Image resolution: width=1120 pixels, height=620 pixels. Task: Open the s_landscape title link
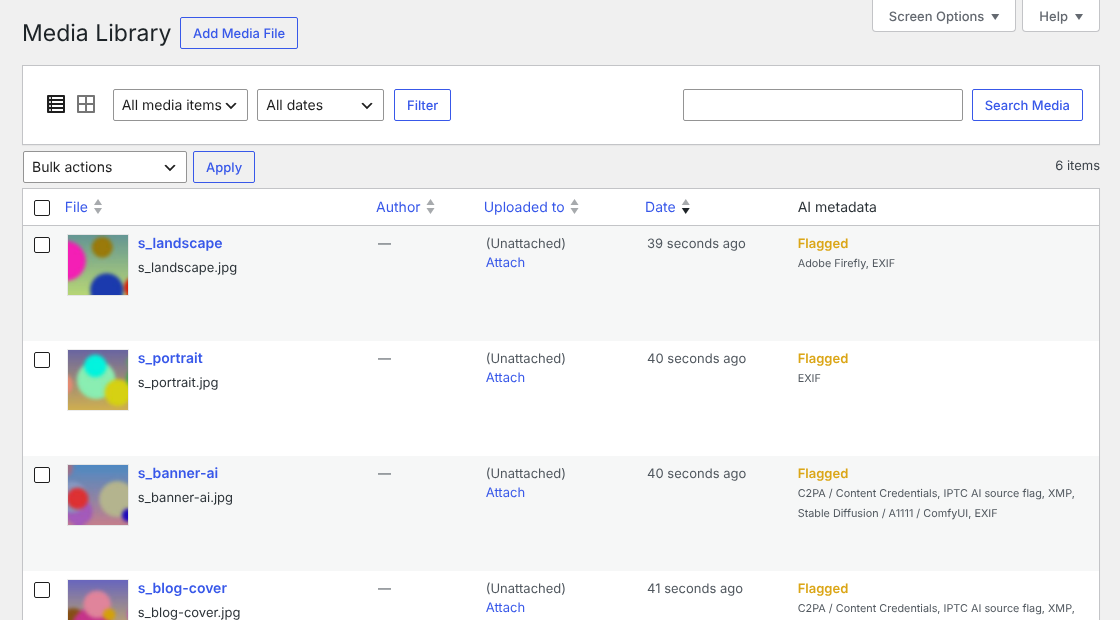pos(180,244)
